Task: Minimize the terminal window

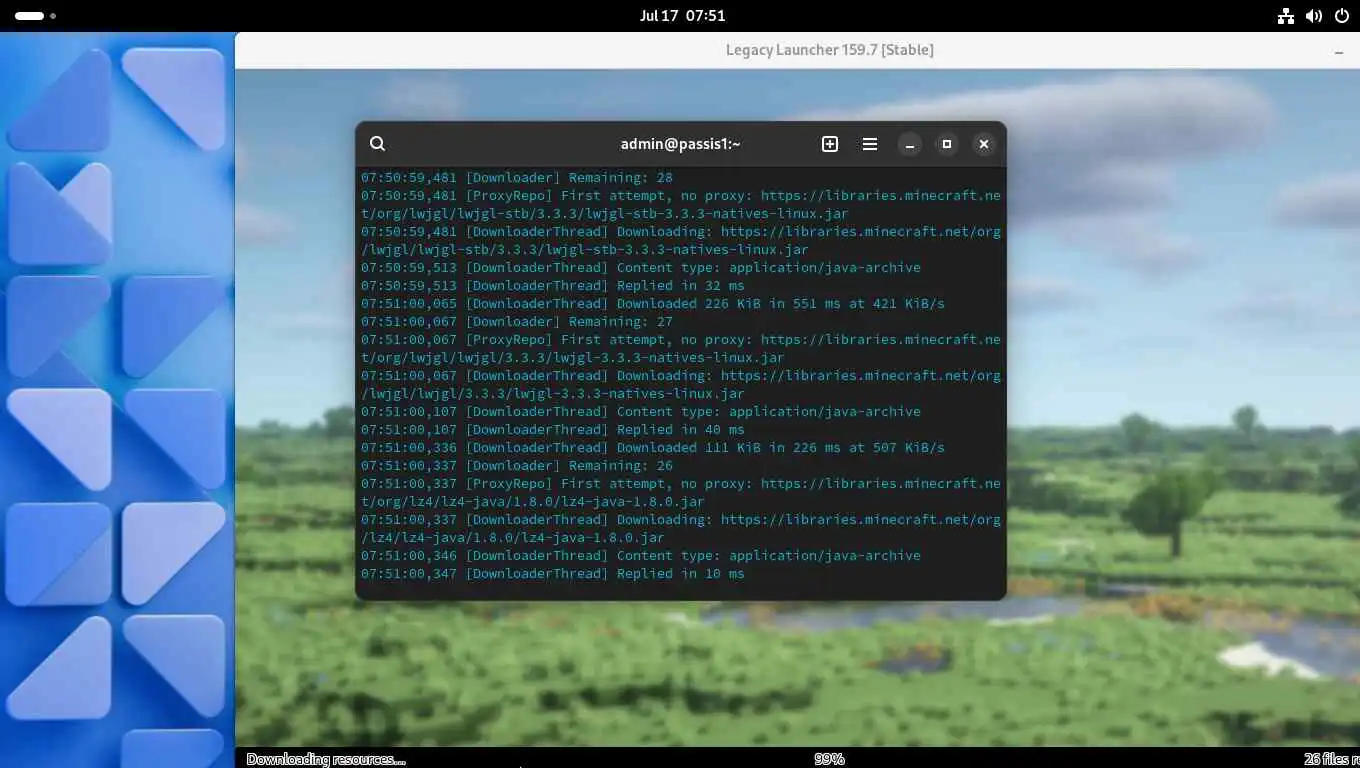Action: pyautogui.click(x=910, y=144)
